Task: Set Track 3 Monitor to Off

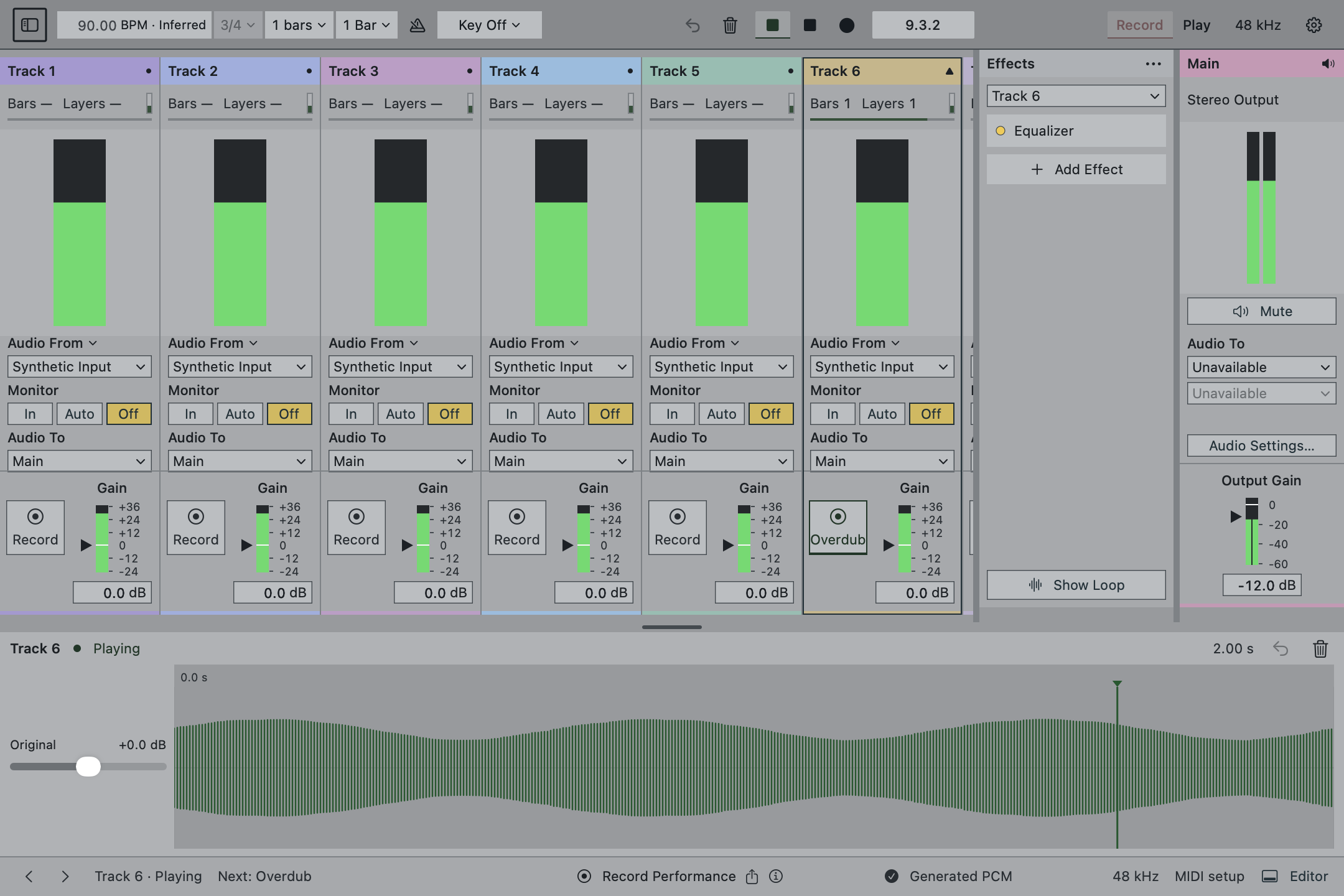Action: point(449,414)
